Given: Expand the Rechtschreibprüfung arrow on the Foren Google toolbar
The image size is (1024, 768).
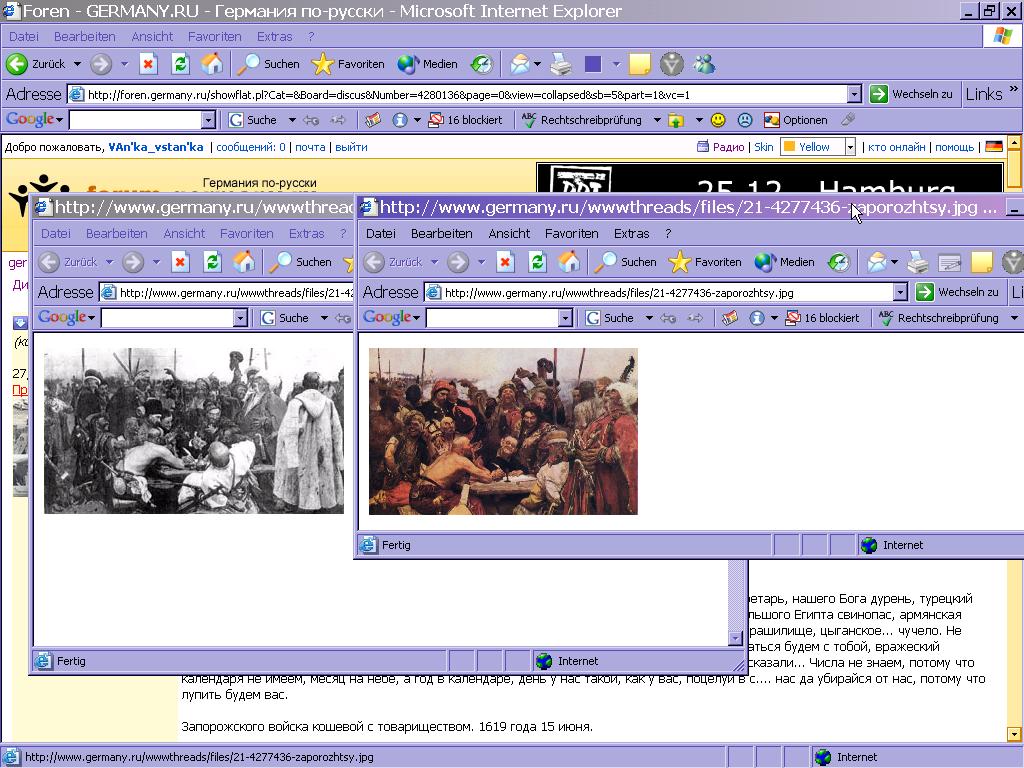Looking at the screenshot, I should (x=657, y=120).
